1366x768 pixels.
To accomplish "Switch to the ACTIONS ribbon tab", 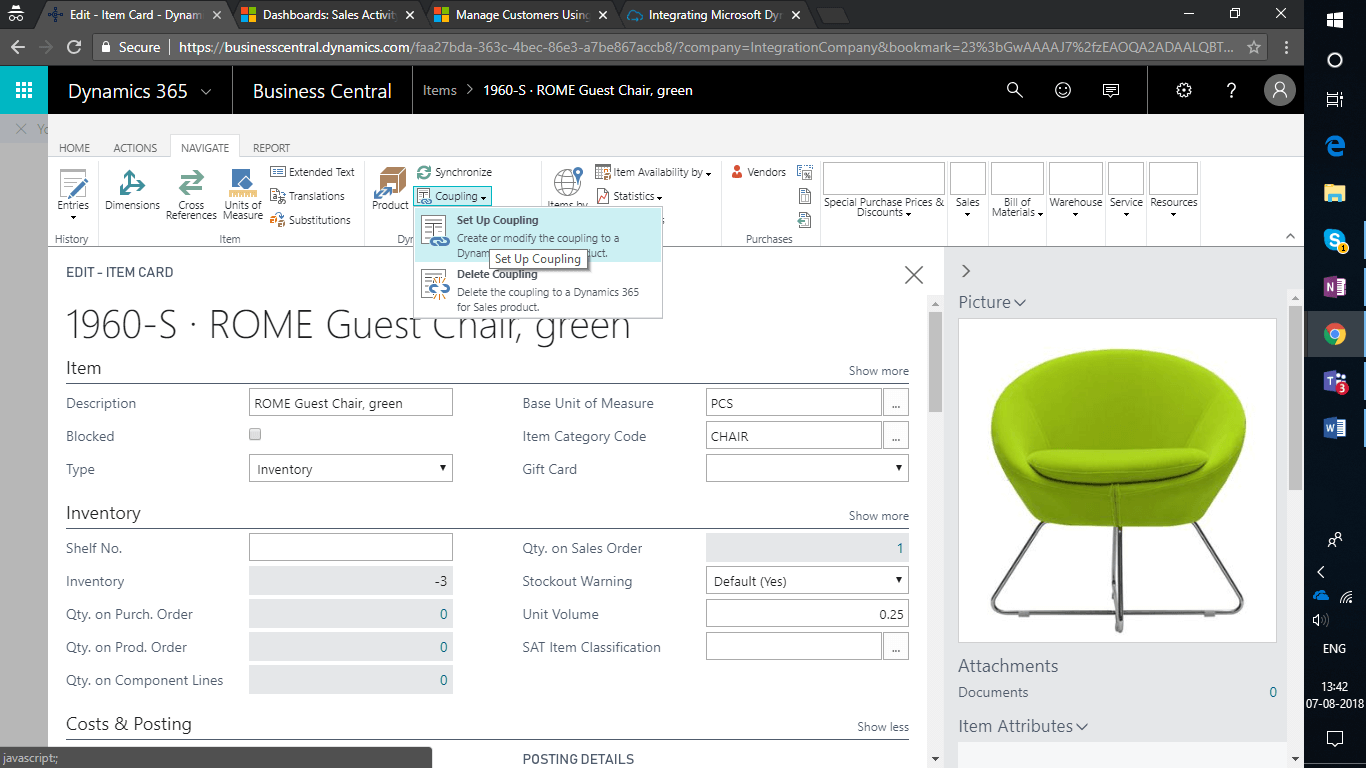I will (135, 148).
